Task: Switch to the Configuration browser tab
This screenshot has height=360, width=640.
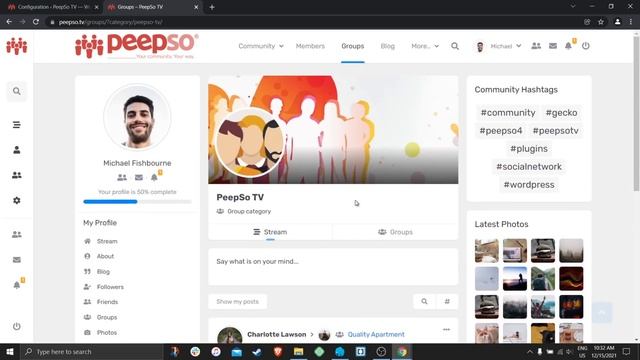Action: tap(53, 7)
